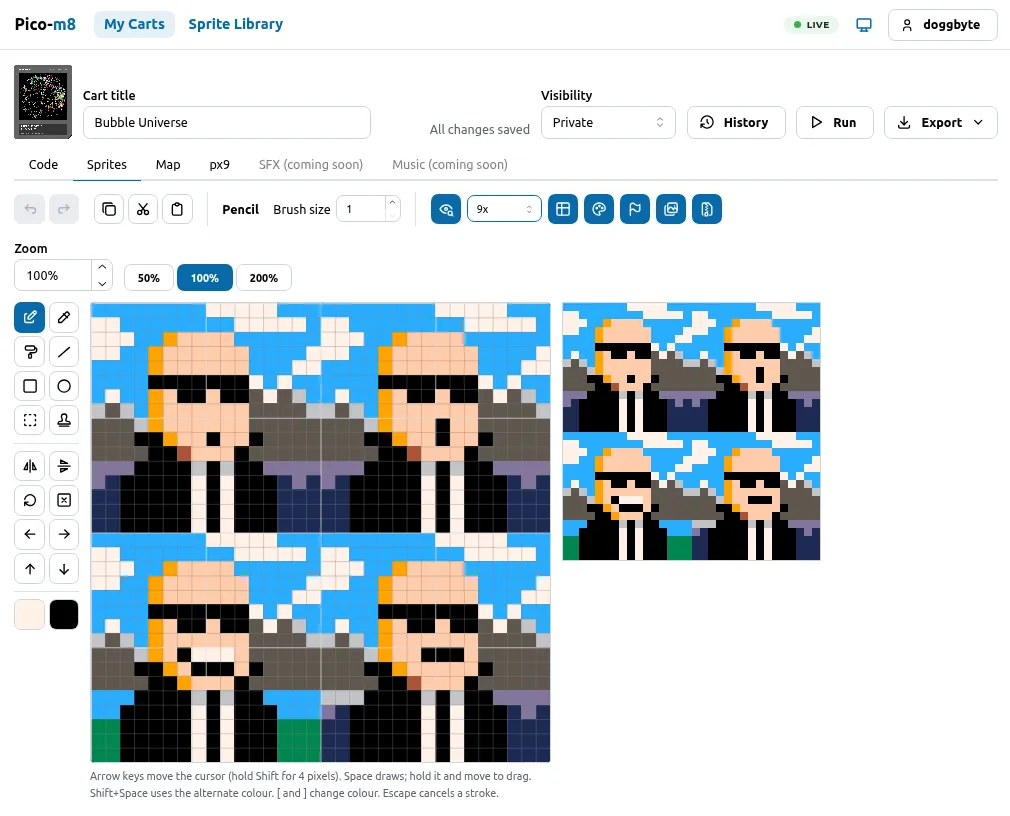Select the Music (coming soon) tab

tap(450, 164)
